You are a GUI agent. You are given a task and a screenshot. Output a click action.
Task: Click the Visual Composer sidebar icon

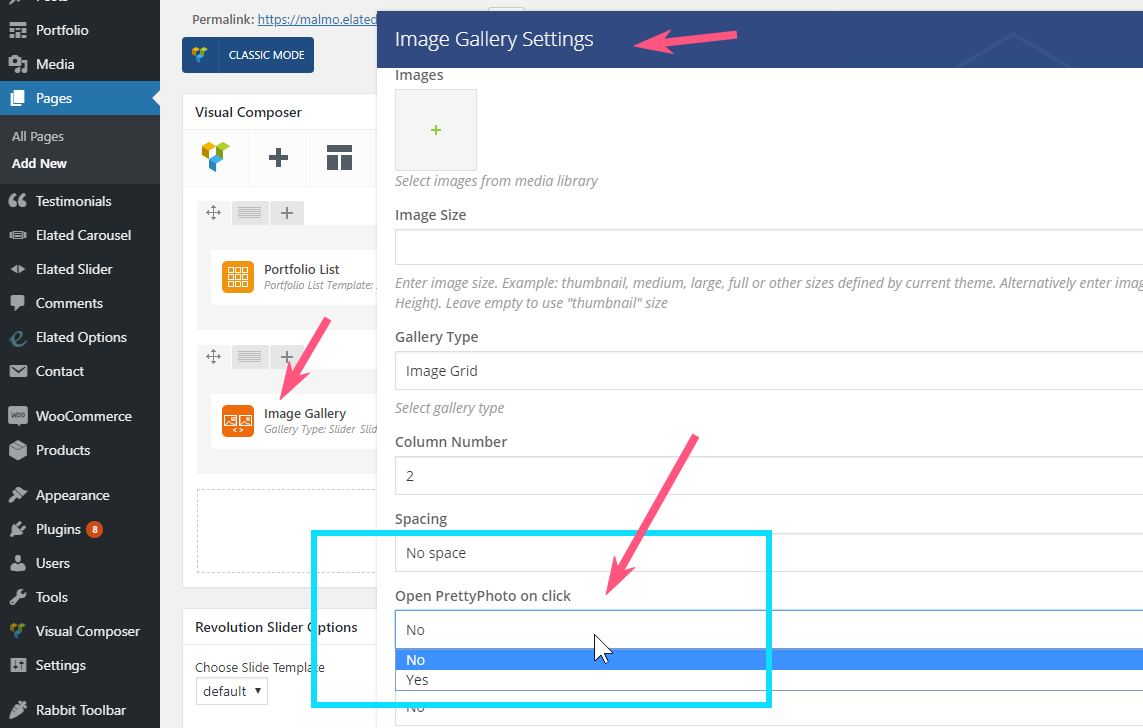[17, 630]
